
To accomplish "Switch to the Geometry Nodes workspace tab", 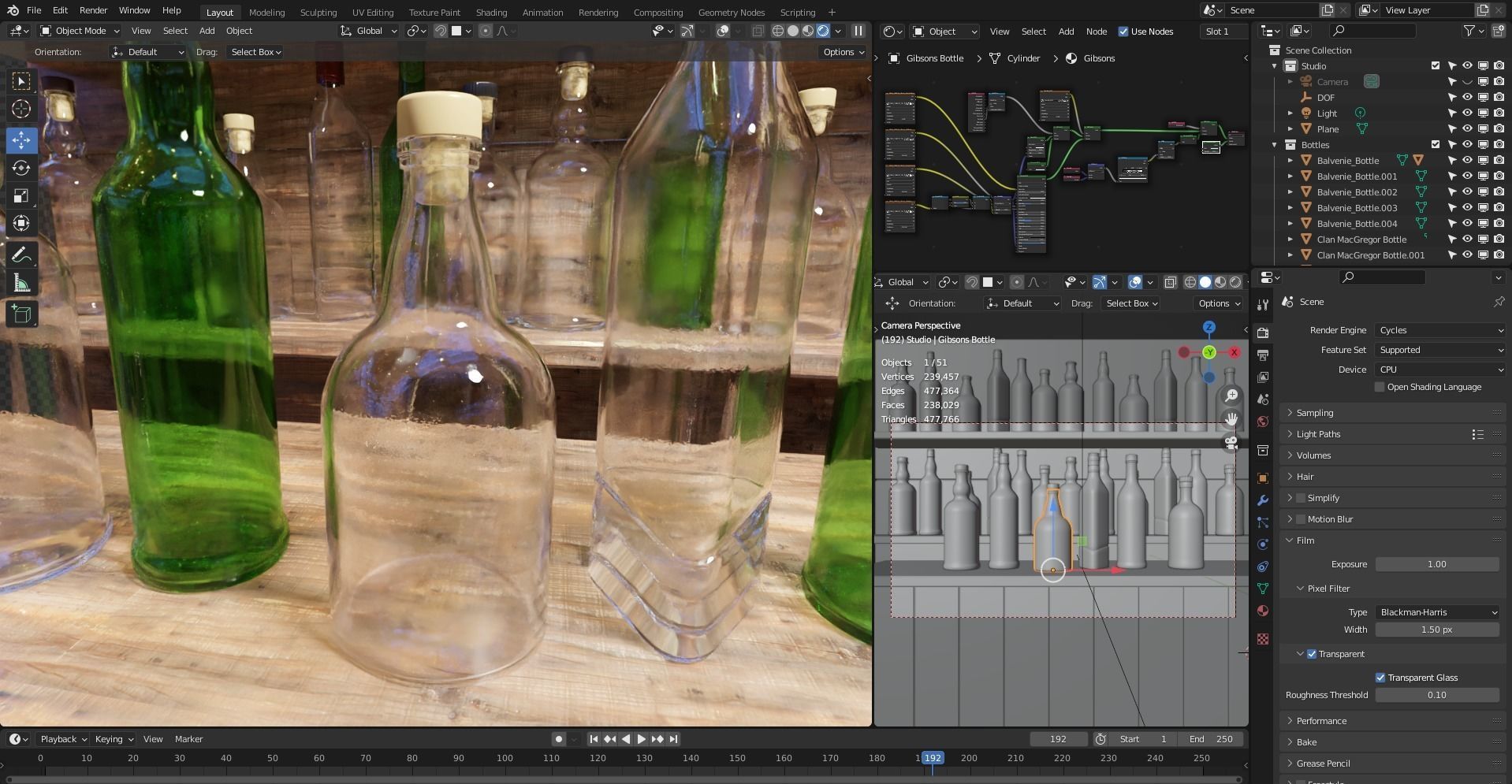I will [x=732, y=13].
